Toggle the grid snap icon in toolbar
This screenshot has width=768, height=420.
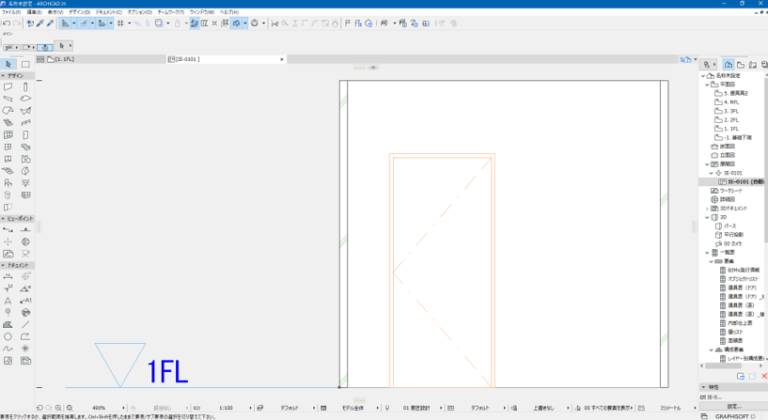click(x=120, y=23)
